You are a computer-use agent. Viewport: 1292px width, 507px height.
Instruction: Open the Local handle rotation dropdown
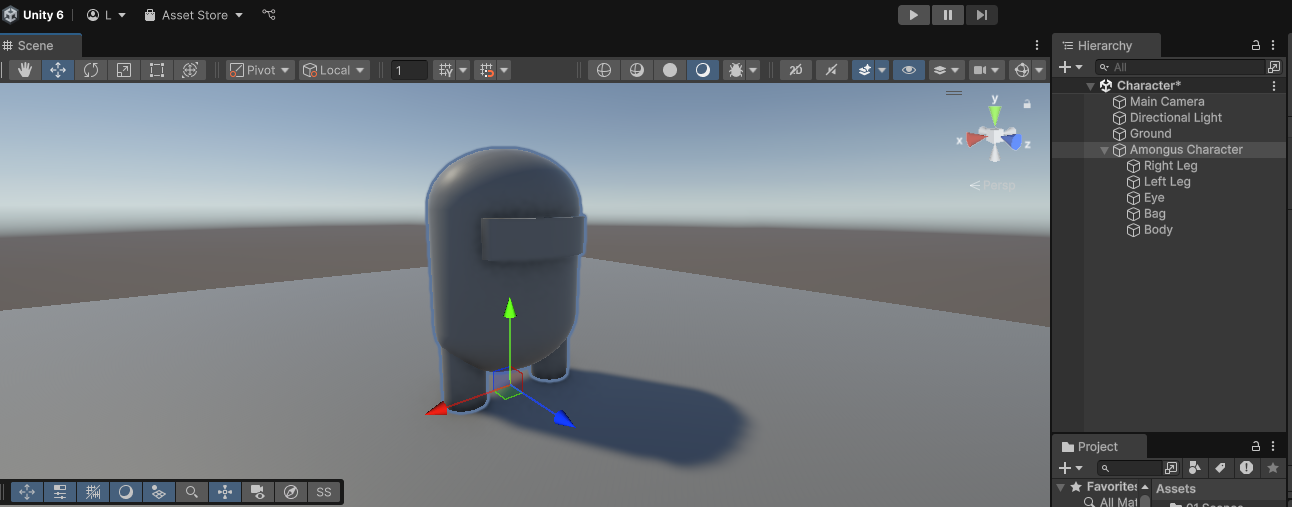point(335,70)
